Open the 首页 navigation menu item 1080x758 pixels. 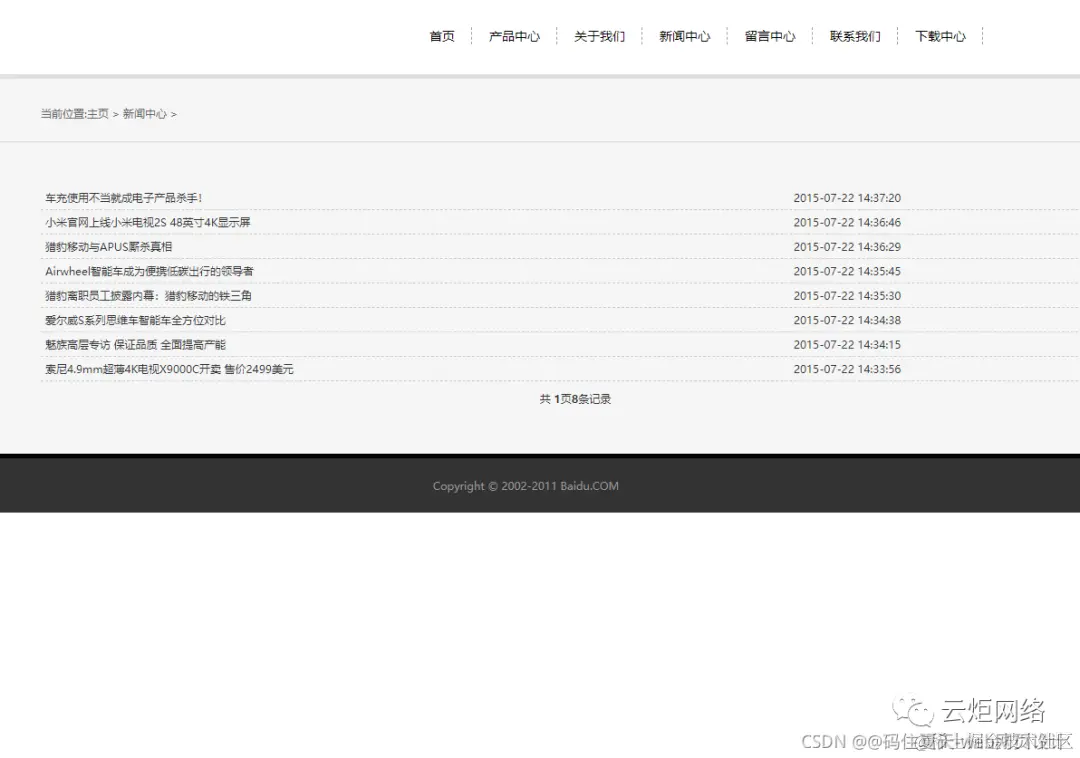pyautogui.click(x=441, y=36)
